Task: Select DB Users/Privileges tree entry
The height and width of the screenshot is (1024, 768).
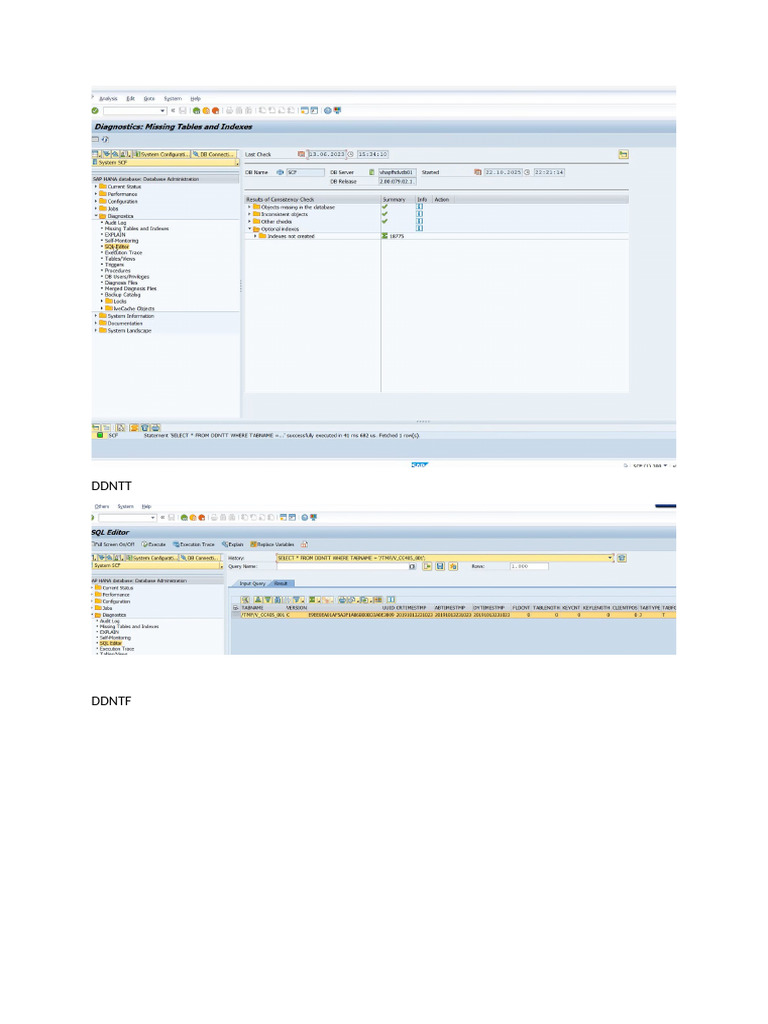Action: coord(127,276)
